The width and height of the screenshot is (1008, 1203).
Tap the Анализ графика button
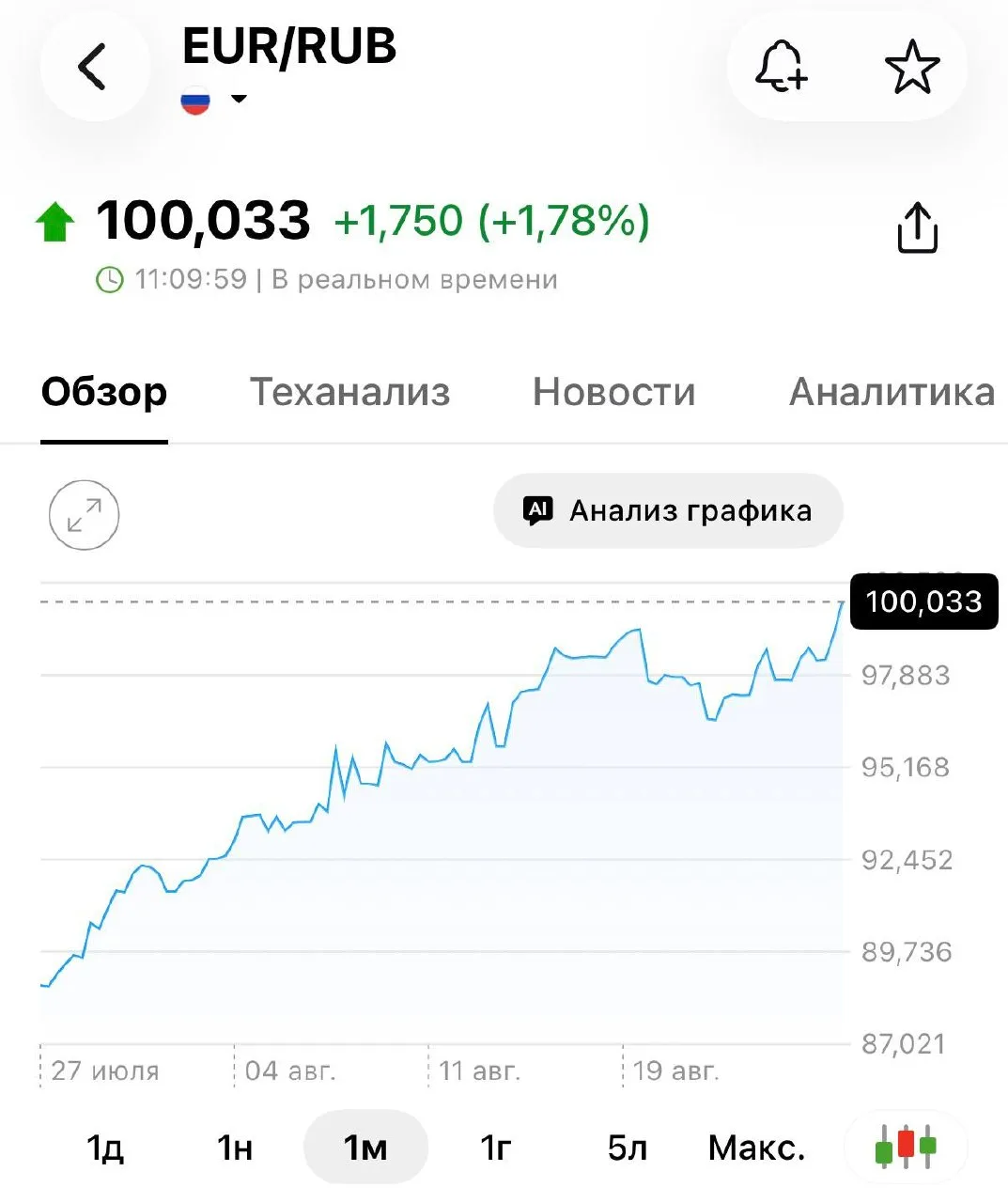click(x=668, y=510)
